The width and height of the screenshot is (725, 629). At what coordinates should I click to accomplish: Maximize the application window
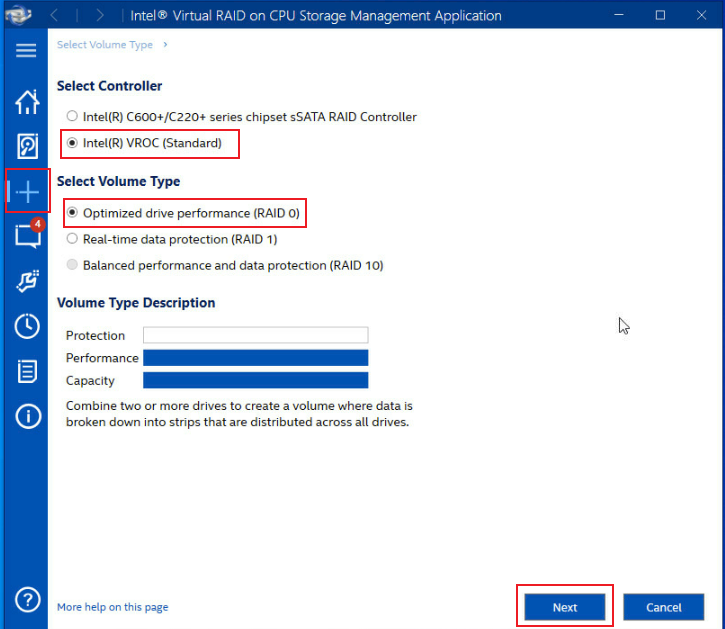660,15
